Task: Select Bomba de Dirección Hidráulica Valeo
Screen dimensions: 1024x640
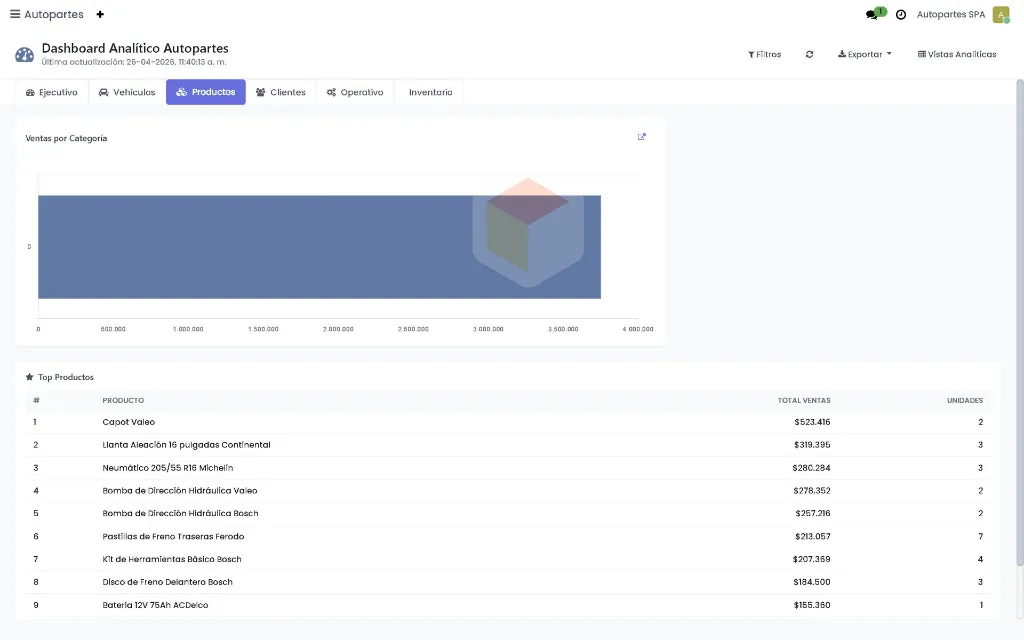Action: 508,490
